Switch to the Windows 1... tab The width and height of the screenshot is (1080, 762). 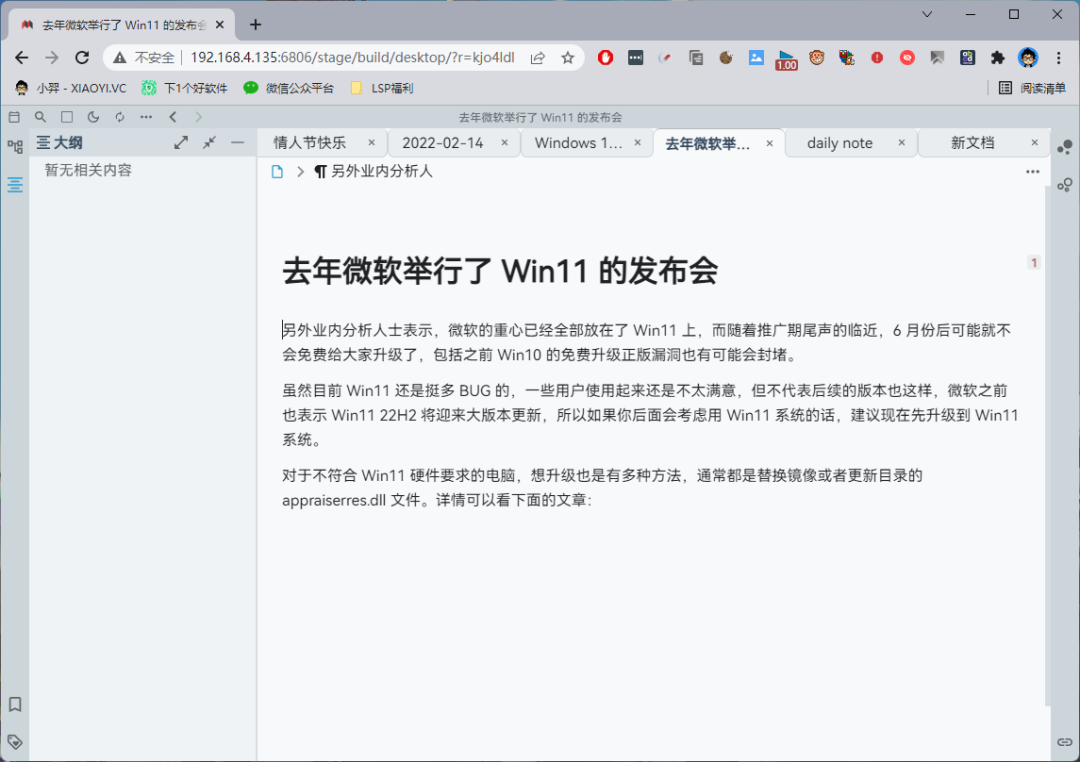(x=578, y=143)
